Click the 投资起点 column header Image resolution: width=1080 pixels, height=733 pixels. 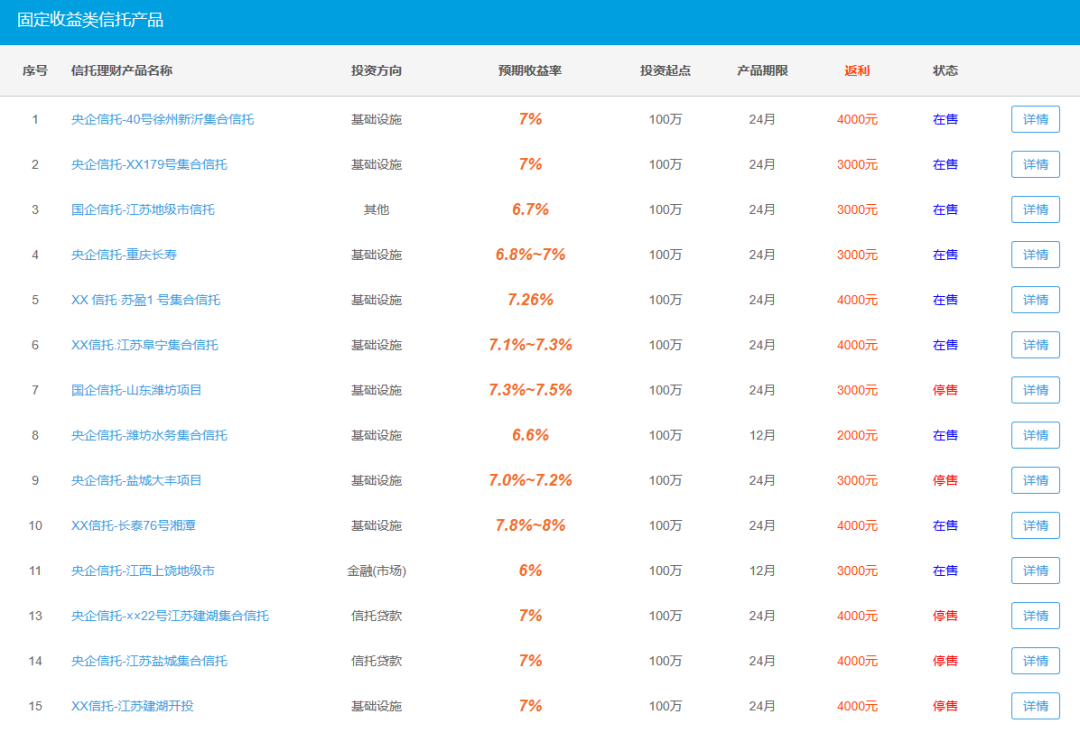[665, 70]
